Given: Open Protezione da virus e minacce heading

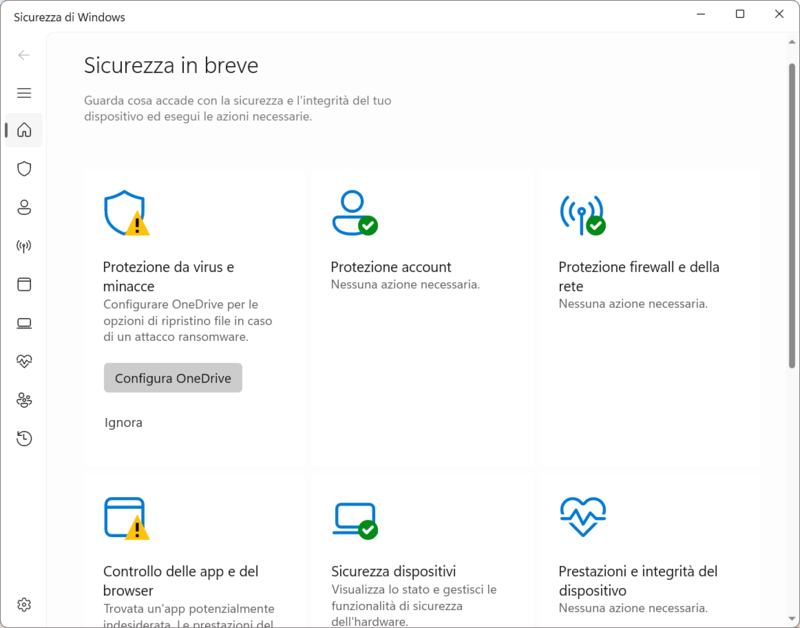Looking at the screenshot, I should pos(168,277).
